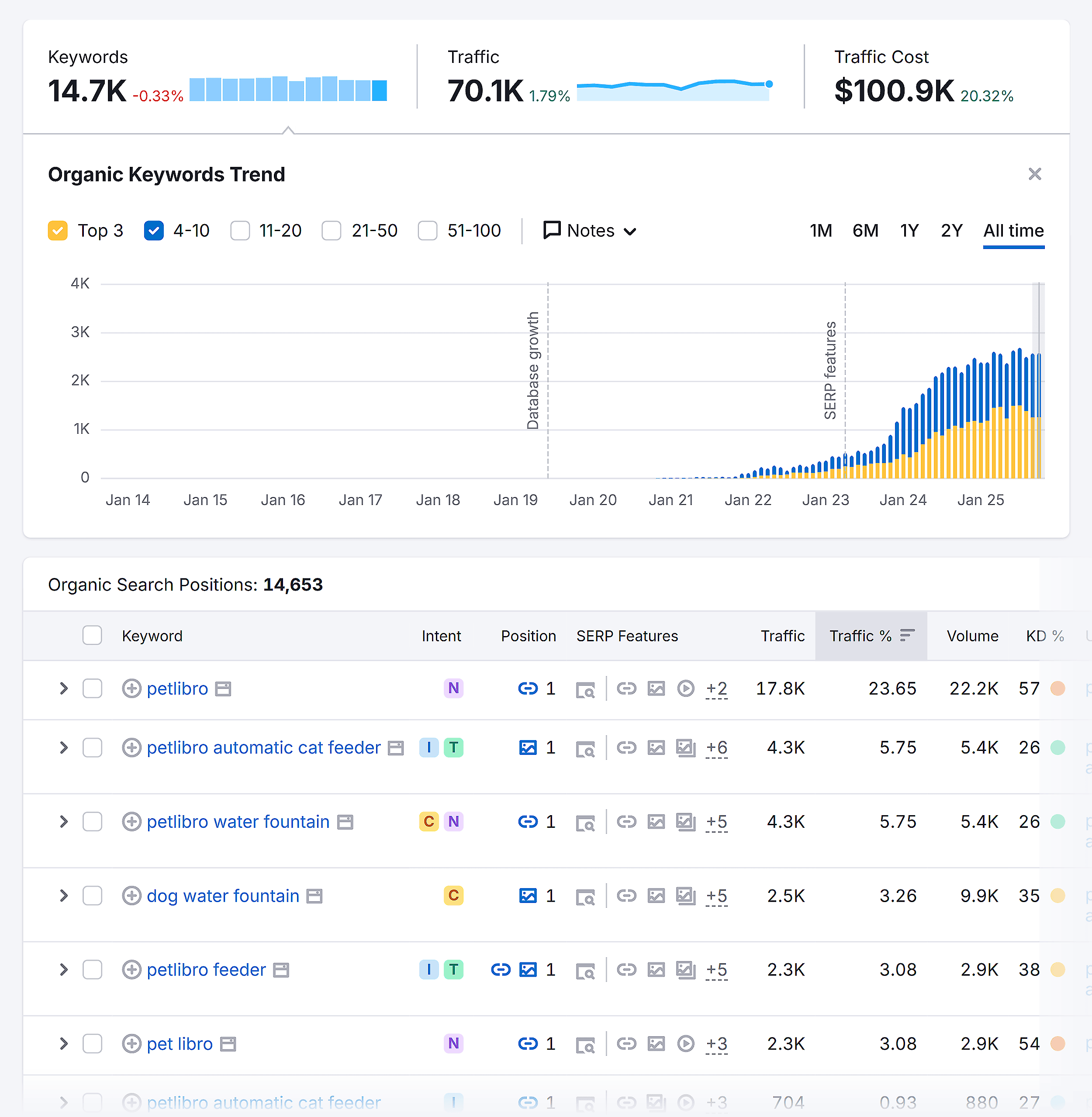This screenshot has width=1092, height=1117.
Task: Click the +6 more SERP features indicator
Action: click(716, 747)
